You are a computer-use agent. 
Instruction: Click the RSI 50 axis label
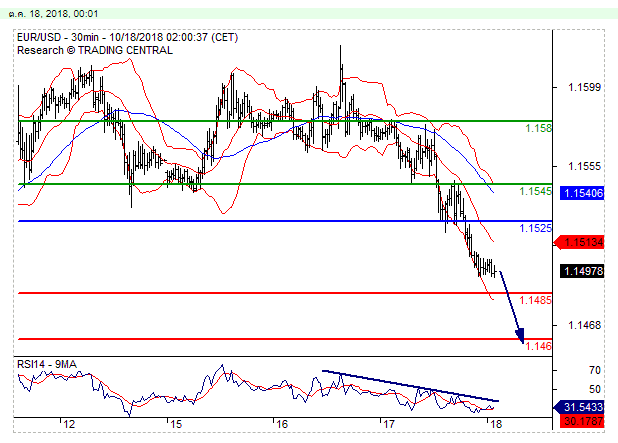coord(595,389)
